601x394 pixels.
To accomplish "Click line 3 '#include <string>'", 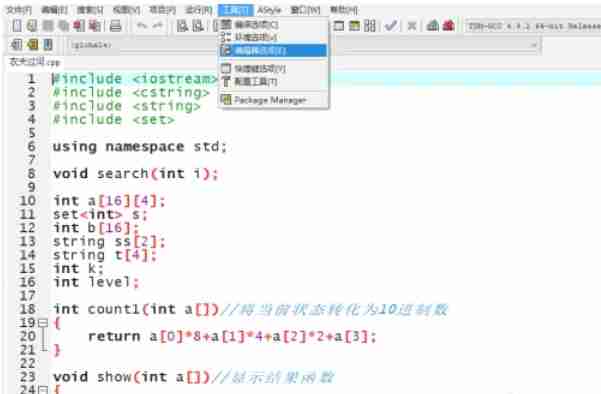I will click(126, 106).
